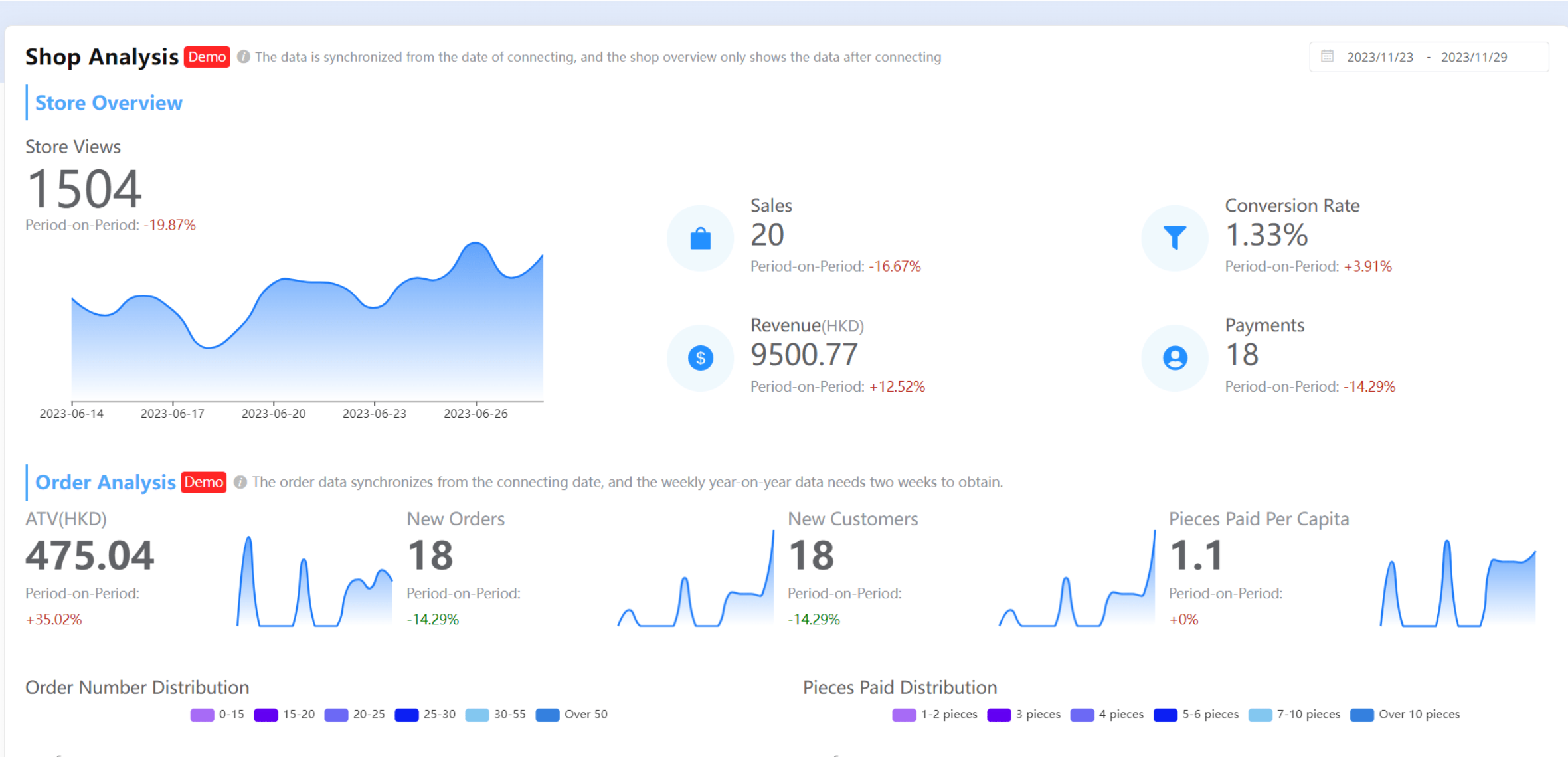The width and height of the screenshot is (1568, 757).
Task: Select the Store Overview section header
Action: pos(109,103)
